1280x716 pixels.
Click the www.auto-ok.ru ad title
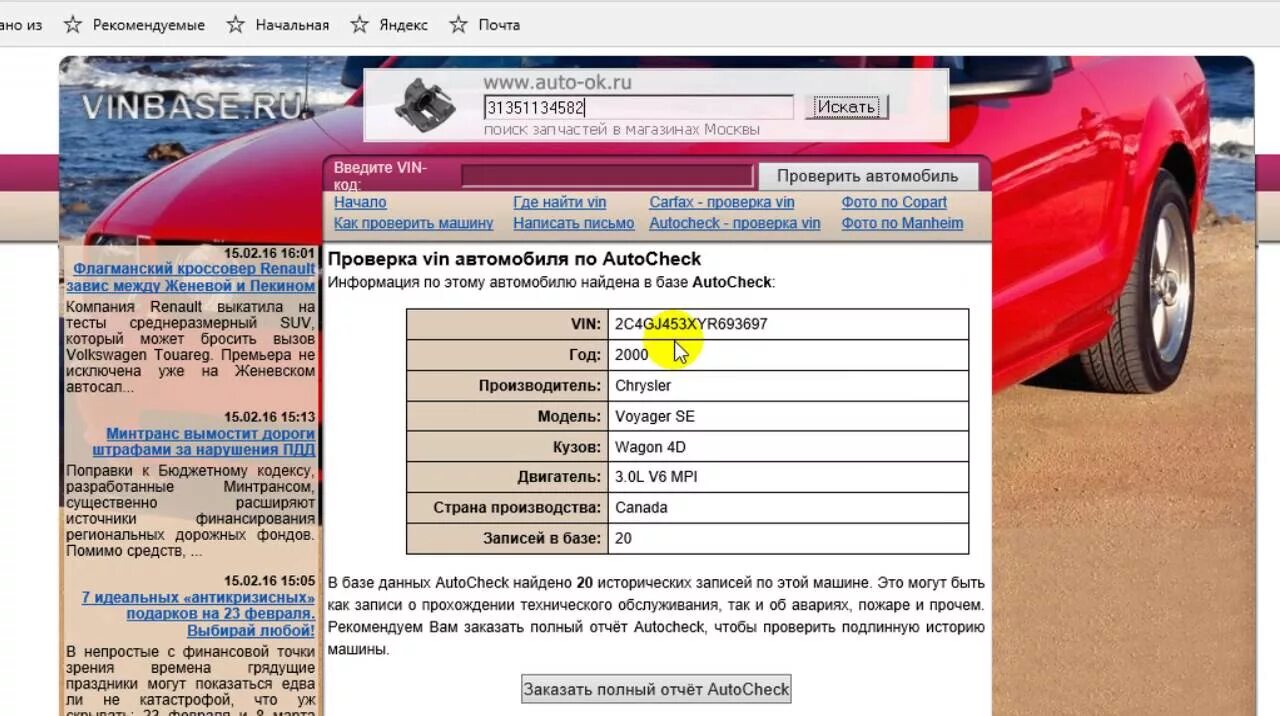[557, 83]
